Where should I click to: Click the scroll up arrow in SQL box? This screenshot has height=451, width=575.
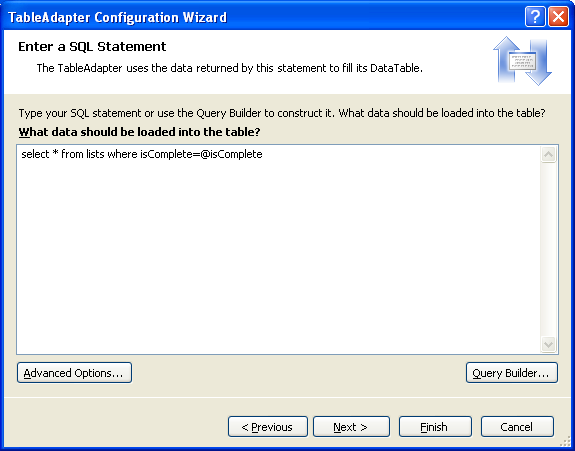point(548,154)
